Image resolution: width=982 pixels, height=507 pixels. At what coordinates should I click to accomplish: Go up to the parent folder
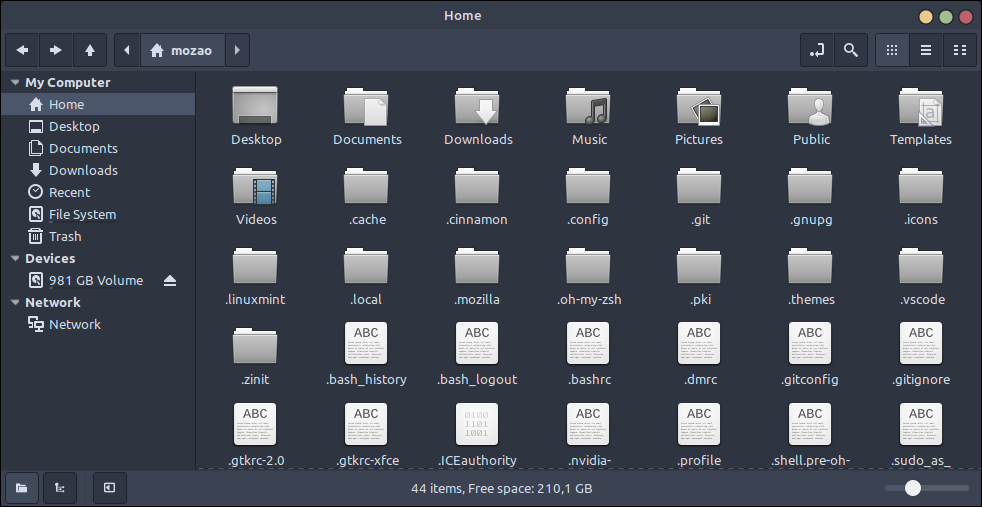(x=90, y=50)
